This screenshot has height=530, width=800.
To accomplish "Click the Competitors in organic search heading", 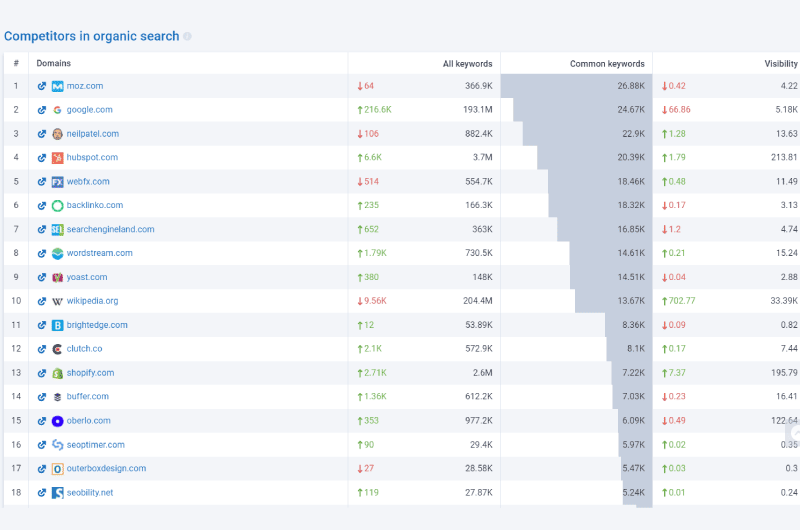I will [92, 36].
